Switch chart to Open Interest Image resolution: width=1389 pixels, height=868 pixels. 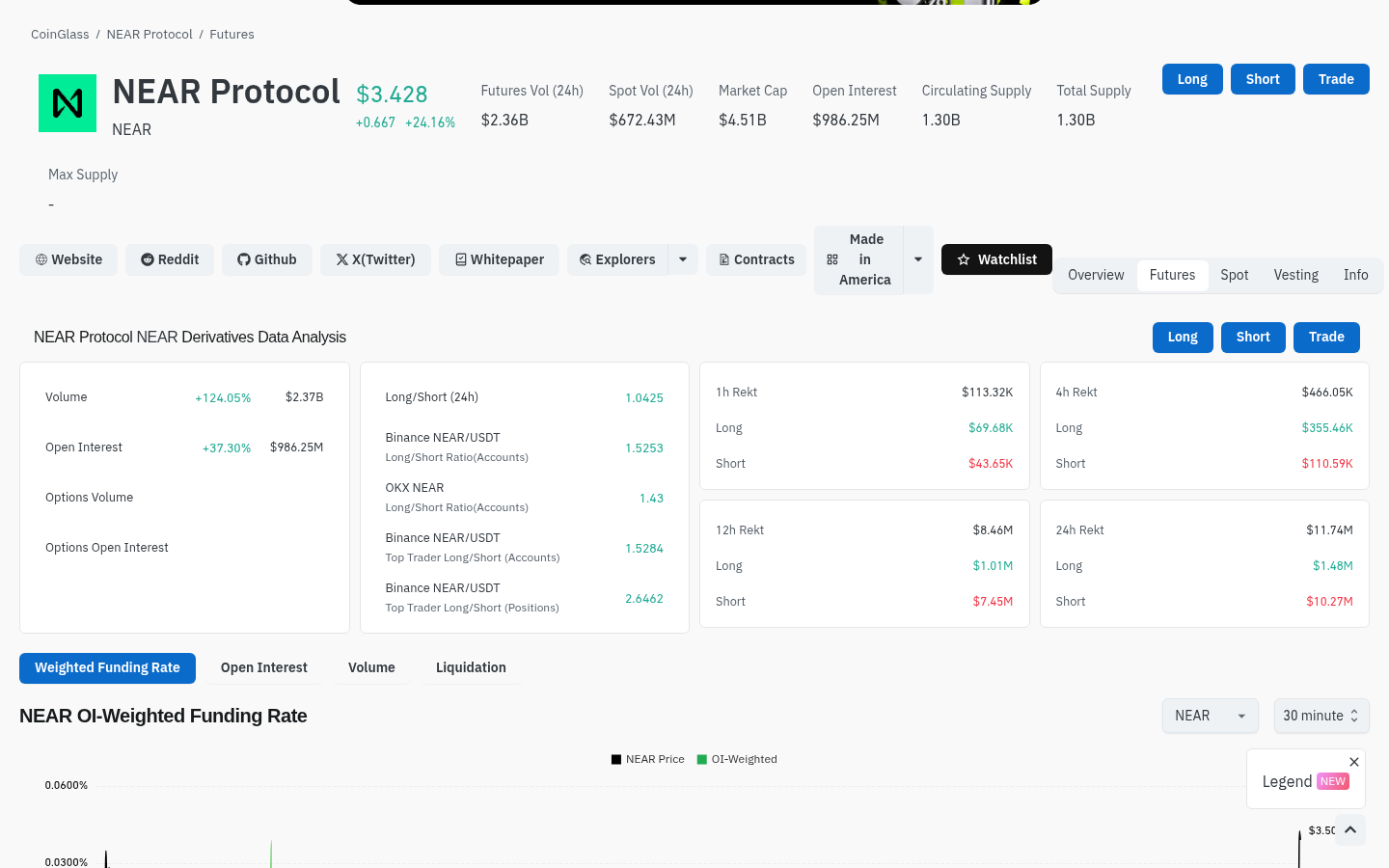pyautogui.click(x=264, y=668)
